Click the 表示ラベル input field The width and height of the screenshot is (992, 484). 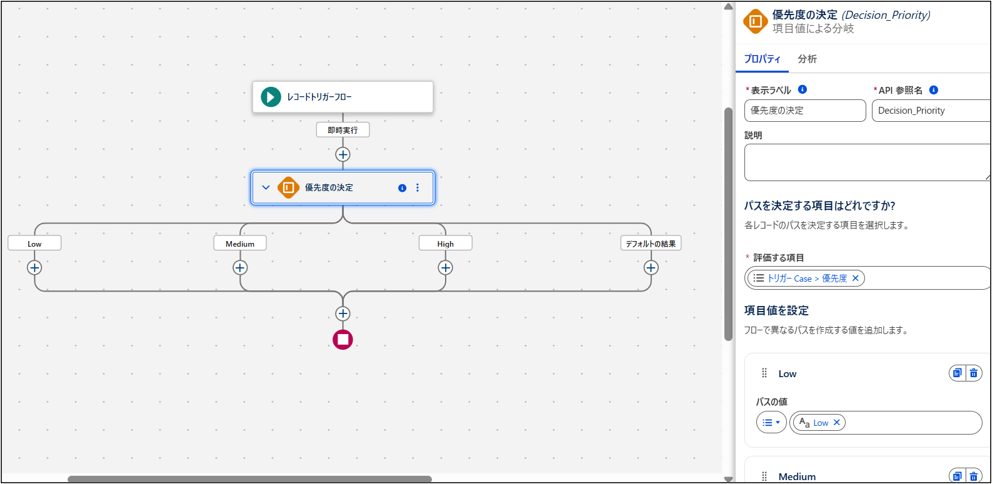coord(804,111)
